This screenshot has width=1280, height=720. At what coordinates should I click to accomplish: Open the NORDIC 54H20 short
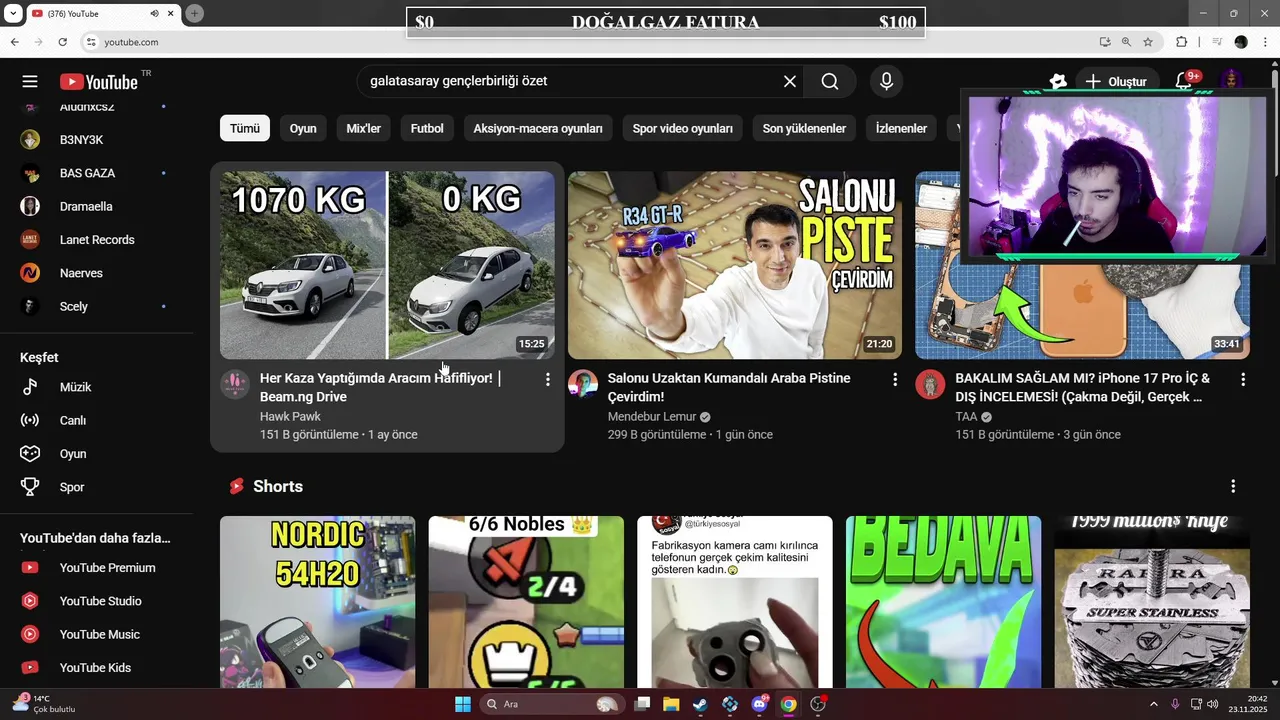click(x=318, y=601)
